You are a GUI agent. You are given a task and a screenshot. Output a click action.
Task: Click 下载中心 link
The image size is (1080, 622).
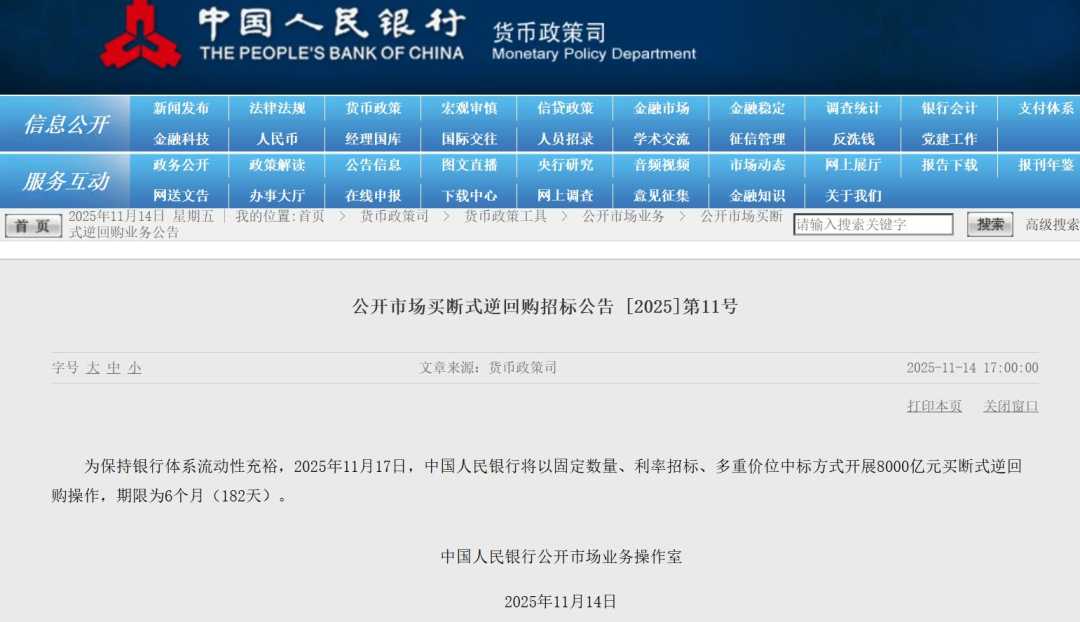pyautogui.click(x=469, y=196)
